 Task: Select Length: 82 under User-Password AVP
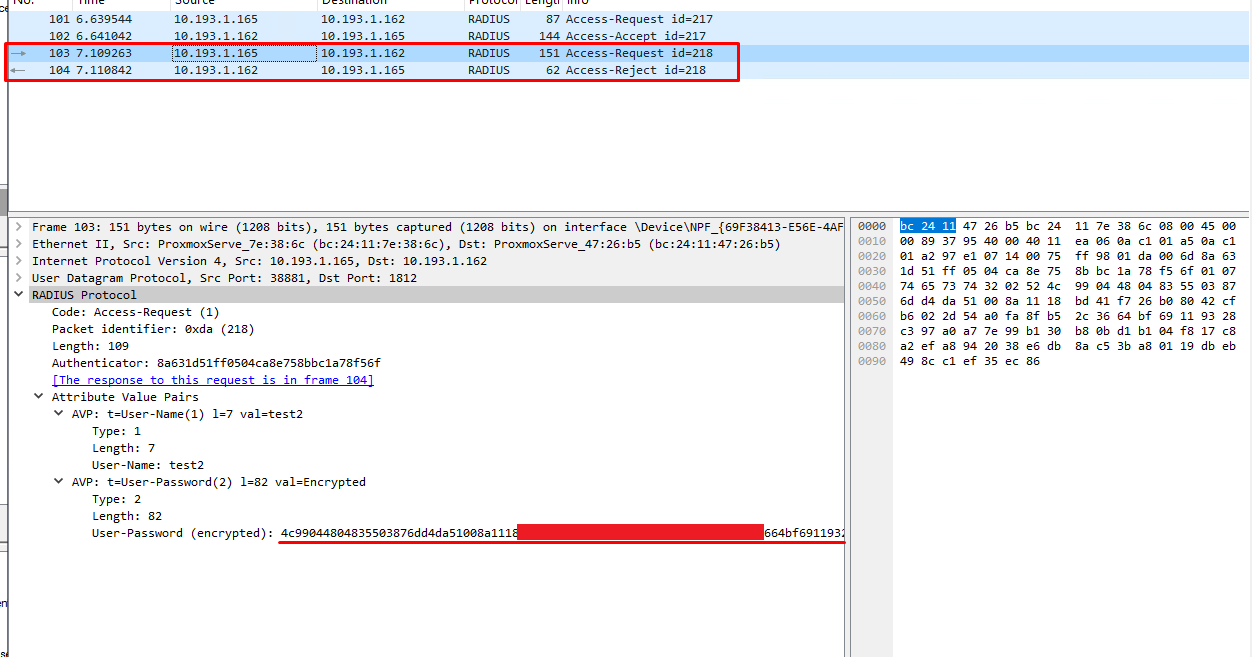[x=126, y=516]
